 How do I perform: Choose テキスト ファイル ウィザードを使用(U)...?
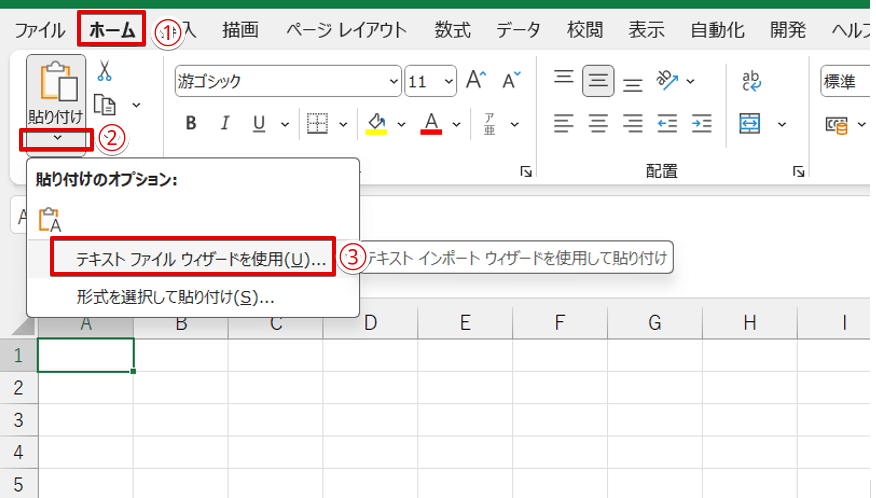[x=193, y=259]
